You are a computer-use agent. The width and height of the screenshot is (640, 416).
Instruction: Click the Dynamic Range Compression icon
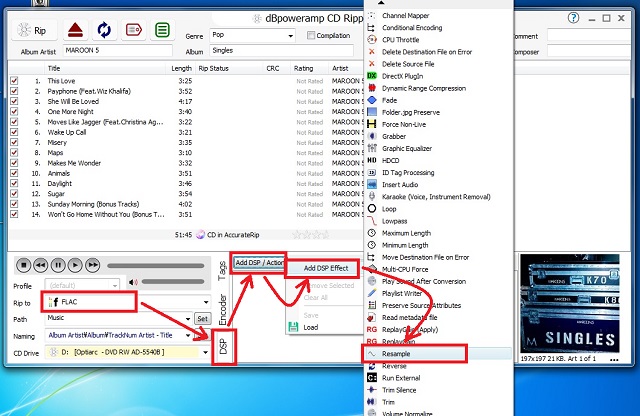(x=371, y=88)
